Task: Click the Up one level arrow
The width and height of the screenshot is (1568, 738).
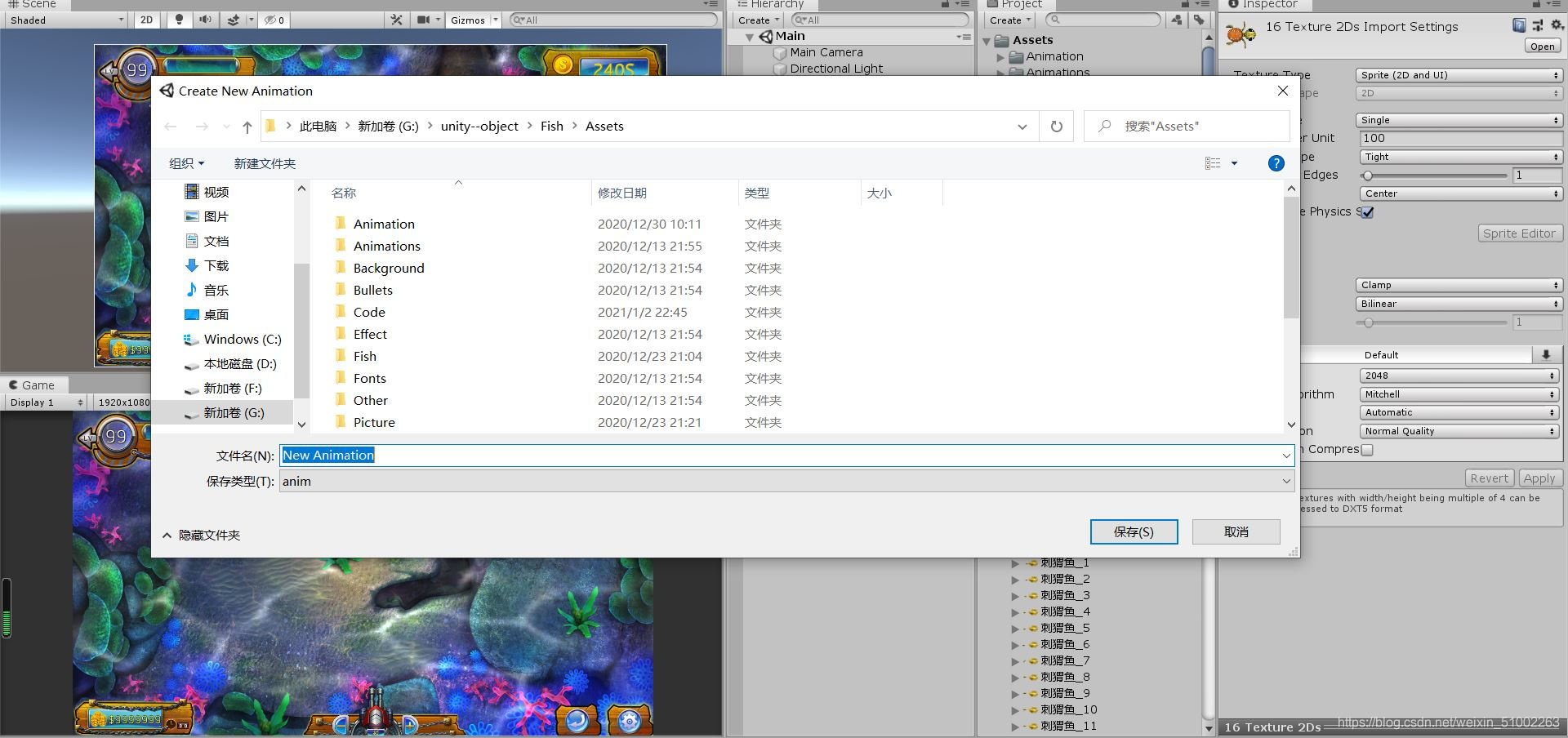Action: 247,127
